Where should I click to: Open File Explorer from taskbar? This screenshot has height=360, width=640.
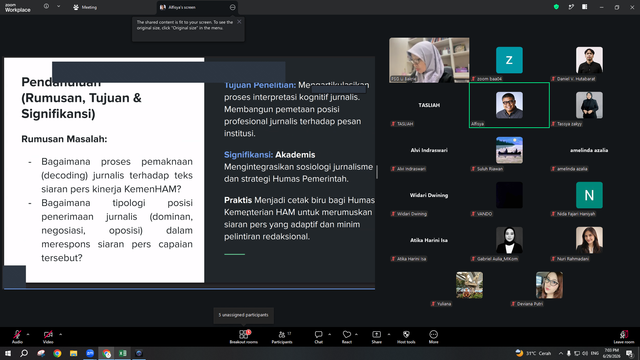(x=73, y=353)
